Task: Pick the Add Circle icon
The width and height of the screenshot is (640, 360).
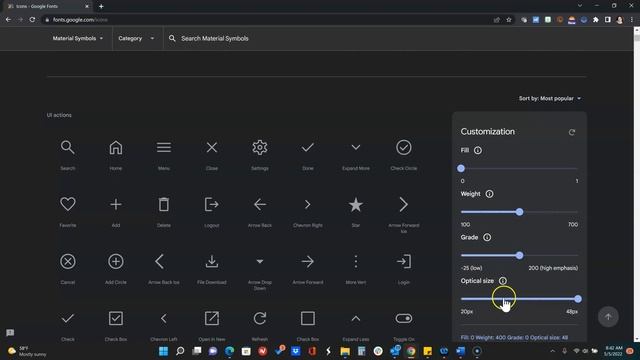Action: (116, 261)
